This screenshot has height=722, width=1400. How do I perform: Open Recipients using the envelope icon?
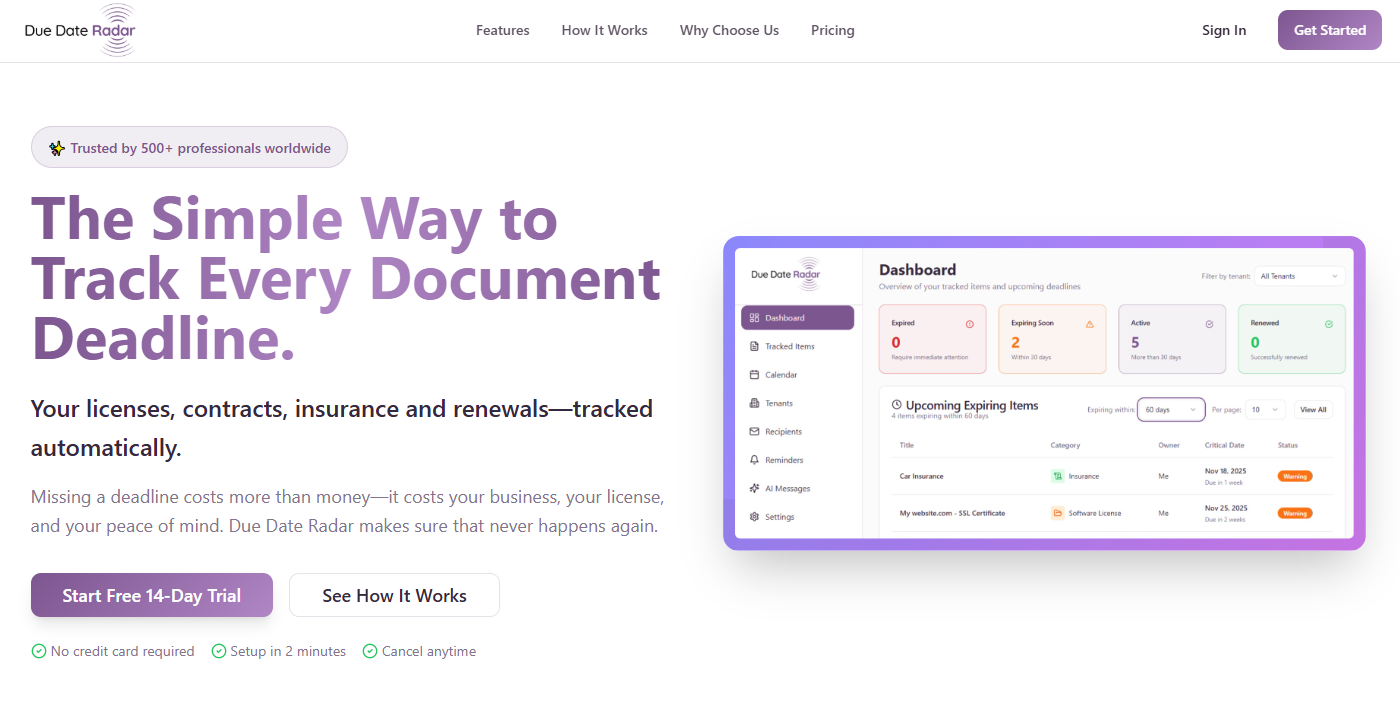pyautogui.click(x=754, y=431)
